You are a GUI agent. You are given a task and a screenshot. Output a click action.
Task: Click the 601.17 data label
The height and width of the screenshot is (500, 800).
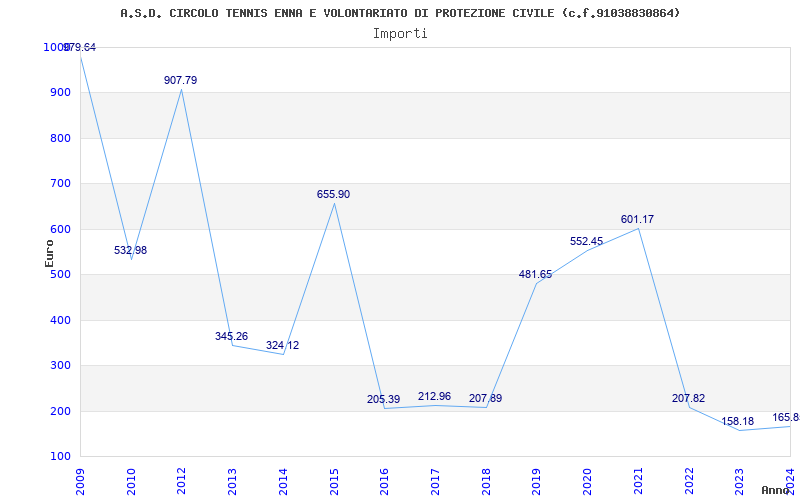[637, 219]
